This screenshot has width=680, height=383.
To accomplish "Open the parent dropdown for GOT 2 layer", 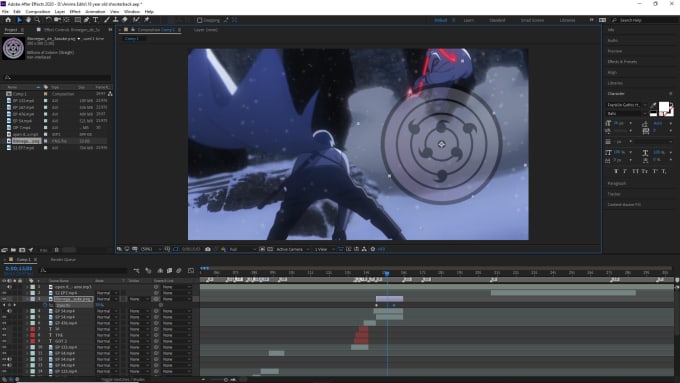I will [x=177, y=341].
